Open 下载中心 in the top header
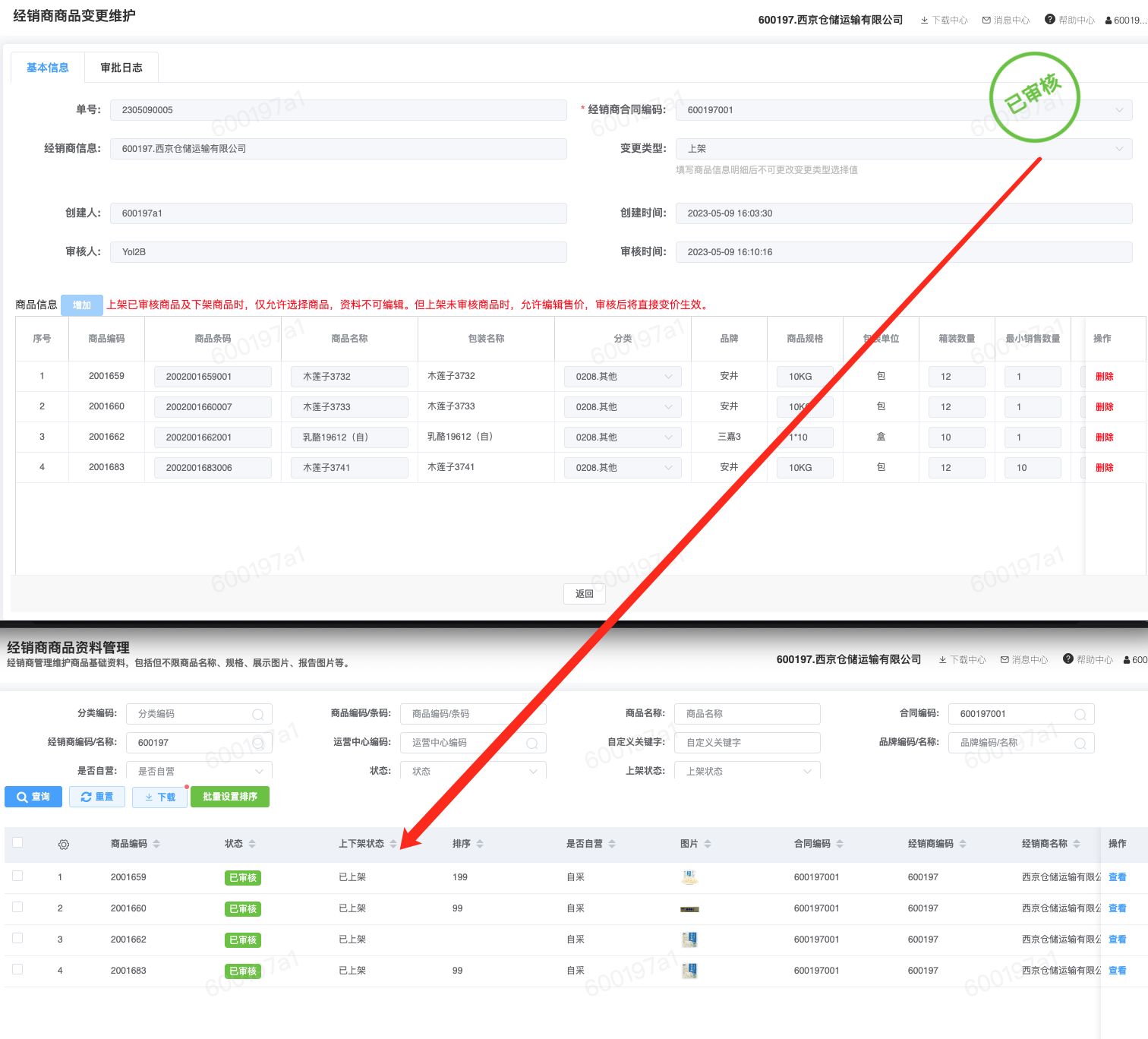This screenshot has height=1039, width=1148. click(944, 21)
